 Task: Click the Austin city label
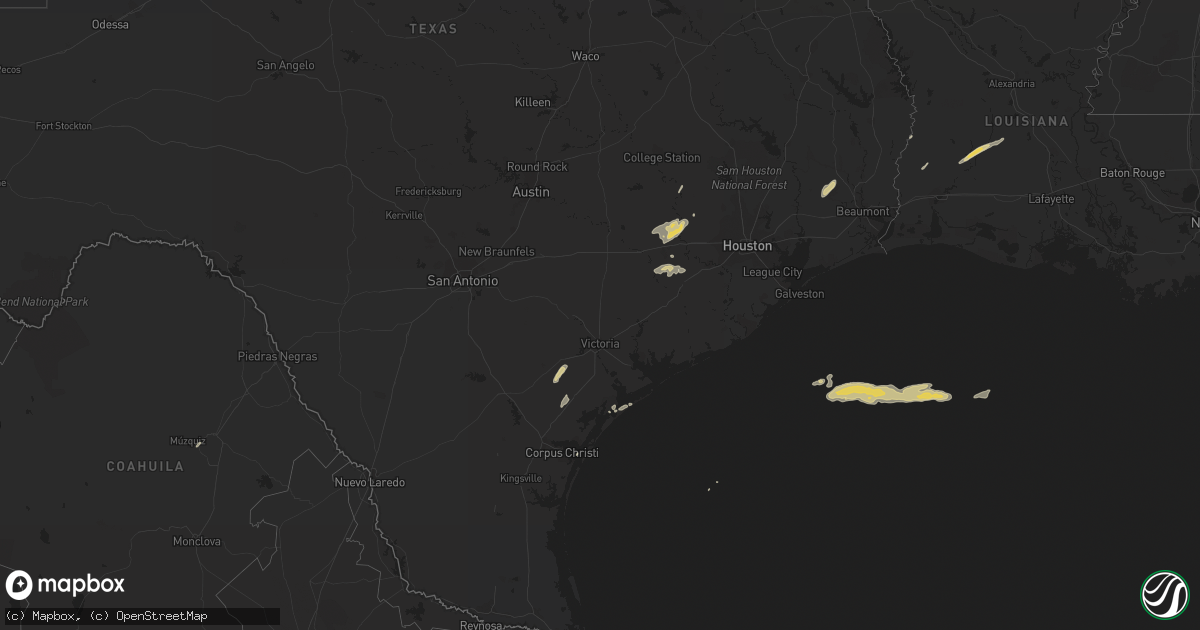[531, 192]
